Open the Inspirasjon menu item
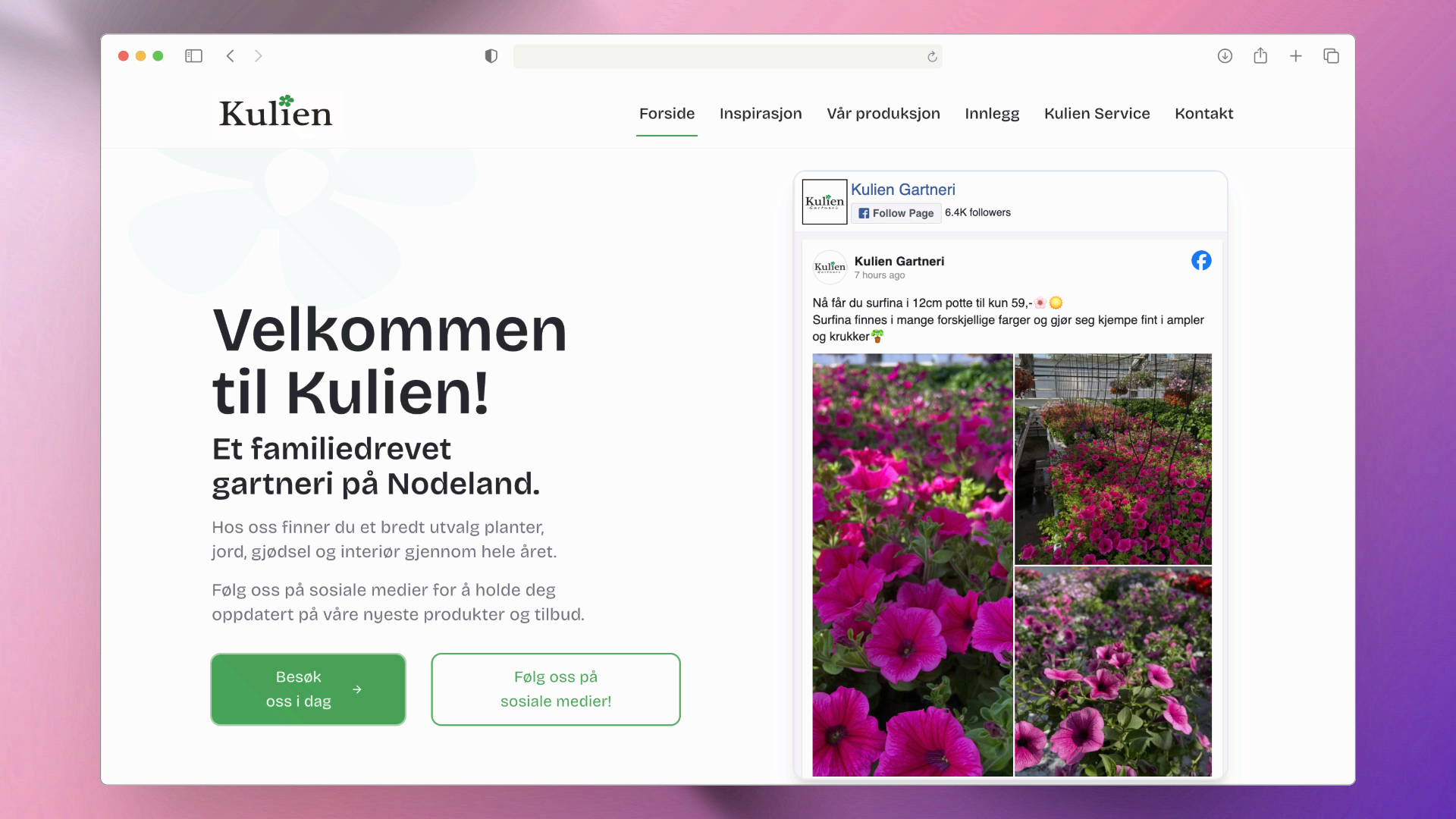 761,114
